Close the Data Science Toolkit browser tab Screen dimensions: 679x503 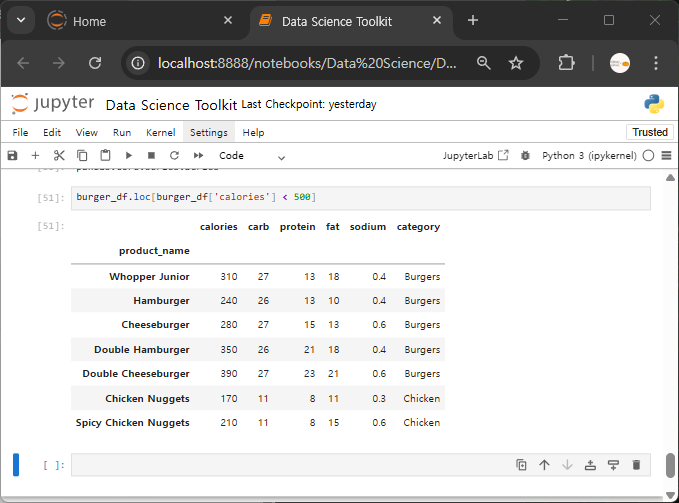[437, 20]
